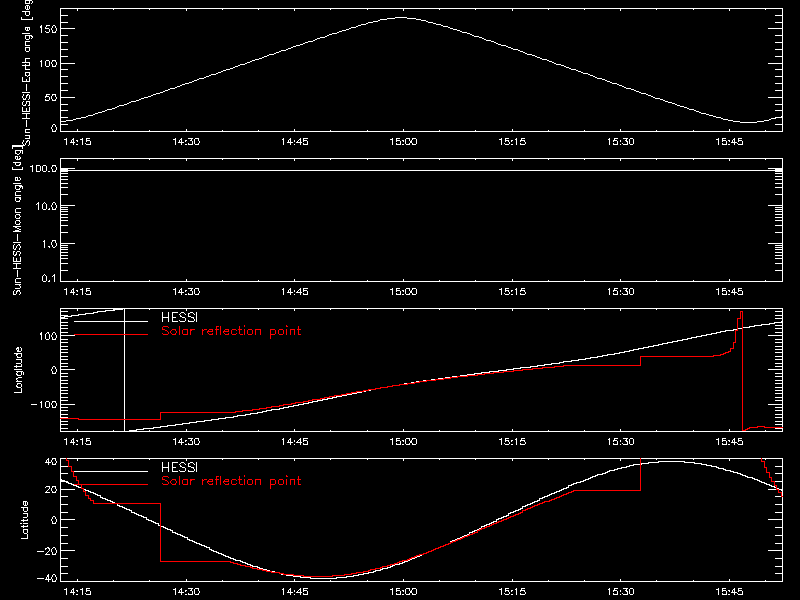Click 100.0 tick on Moon angle axis
The width and height of the screenshot is (800, 600).
(x=43, y=168)
